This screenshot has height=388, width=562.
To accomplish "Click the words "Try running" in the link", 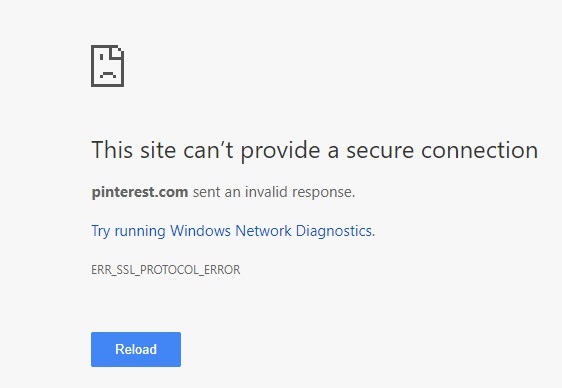I will (x=128, y=231).
